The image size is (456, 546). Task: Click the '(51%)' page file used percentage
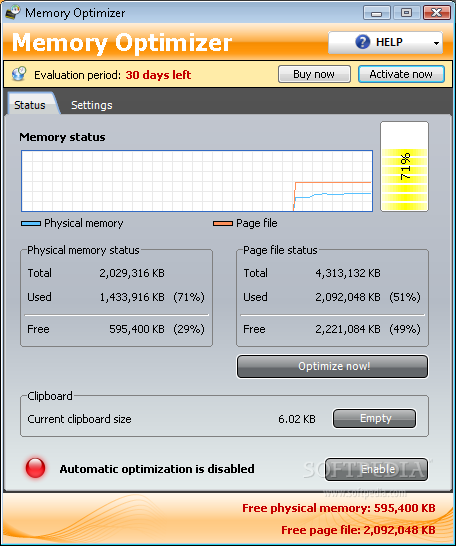(405, 297)
